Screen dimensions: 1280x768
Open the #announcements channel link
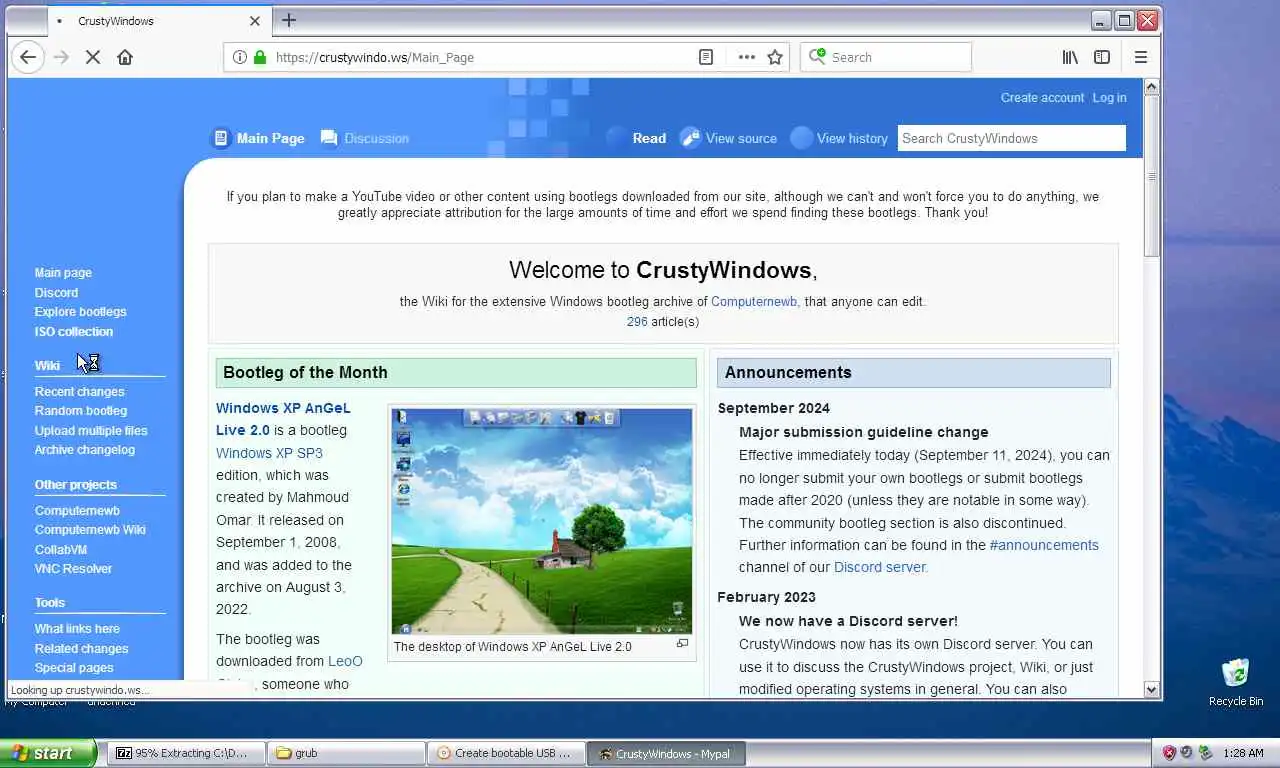click(x=1044, y=545)
